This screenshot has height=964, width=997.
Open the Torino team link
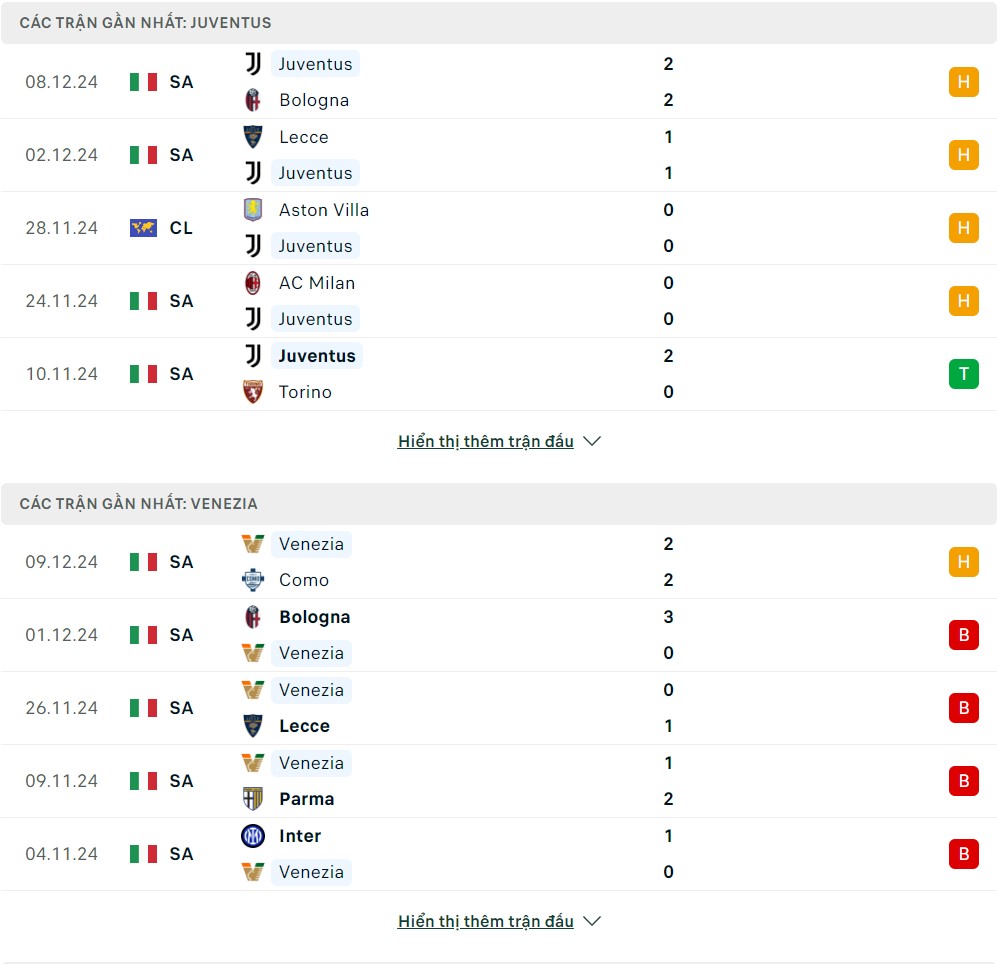tap(305, 392)
